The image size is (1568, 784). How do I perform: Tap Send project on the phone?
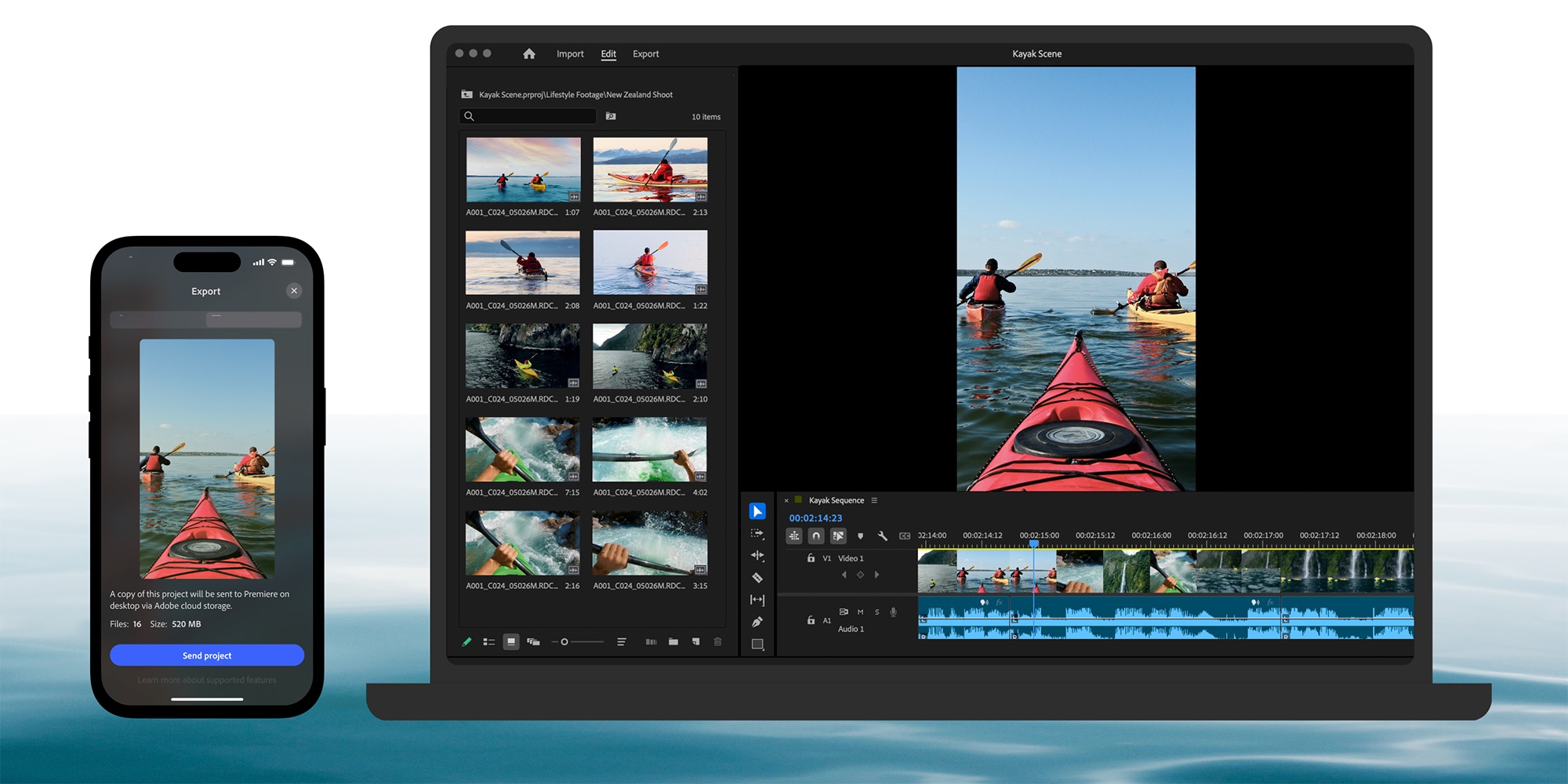(x=206, y=655)
